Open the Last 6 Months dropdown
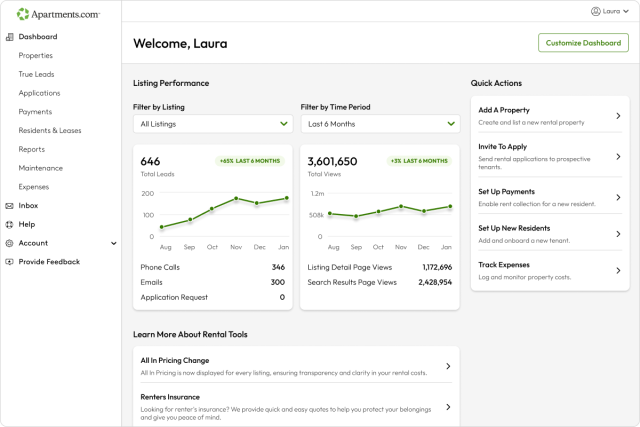Screen dimensions: 640x427 (380, 124)
